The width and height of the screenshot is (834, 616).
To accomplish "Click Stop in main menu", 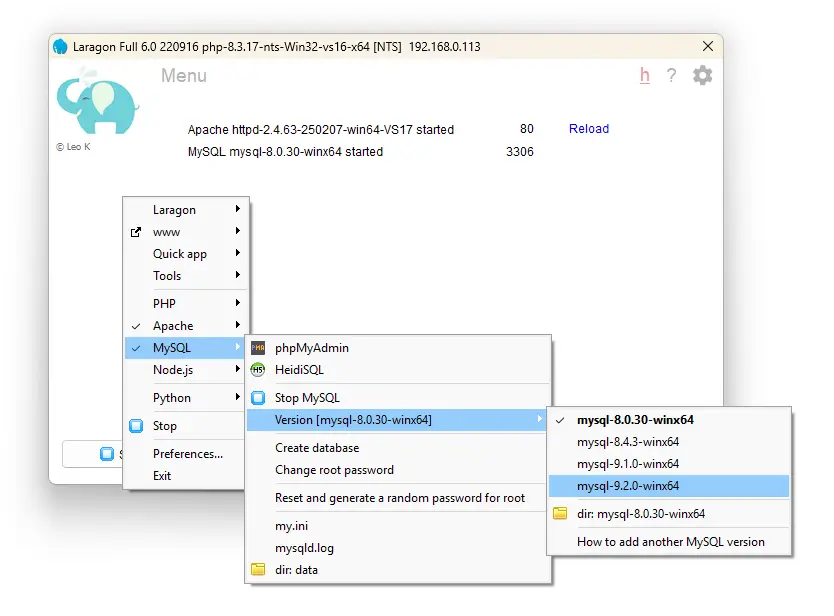I will tap(185, 426).
